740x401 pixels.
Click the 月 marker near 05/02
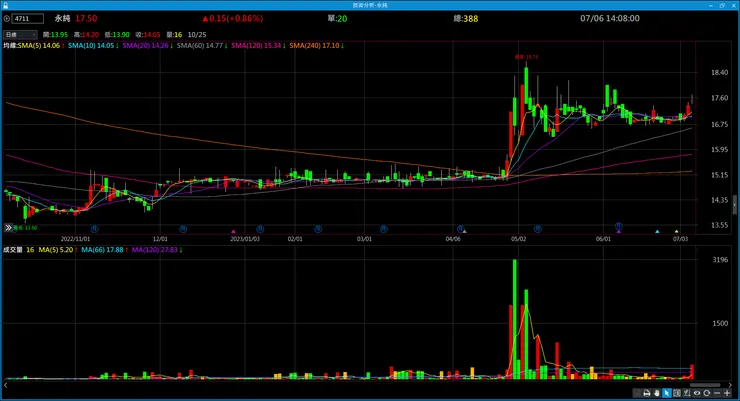(538, 229)
